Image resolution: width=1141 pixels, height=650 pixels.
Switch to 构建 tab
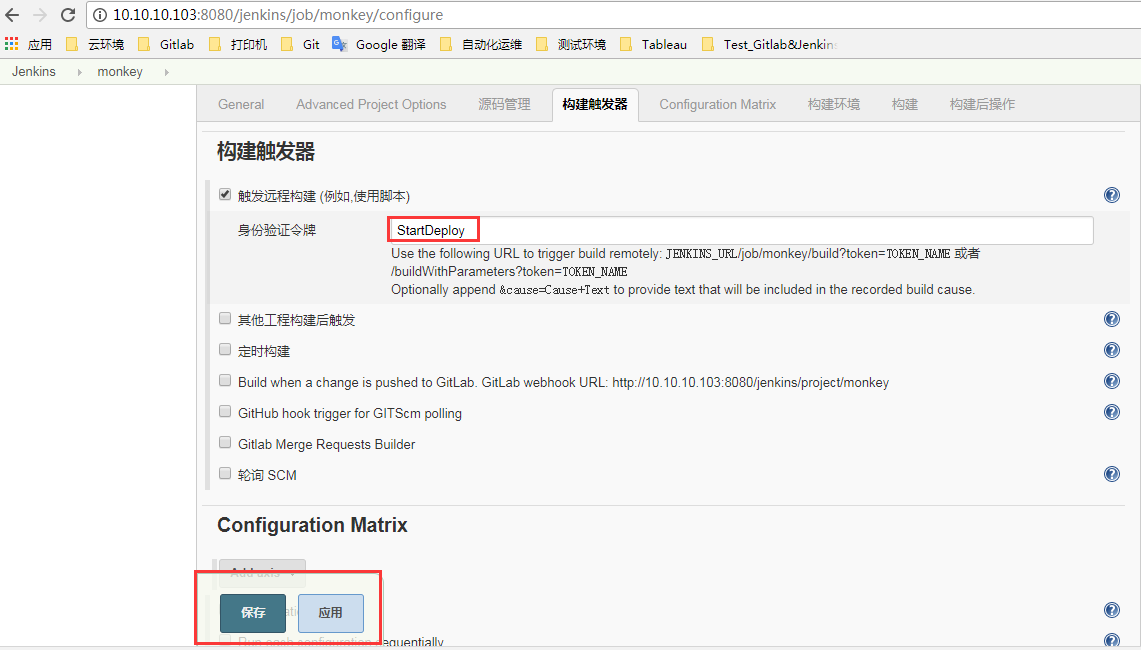click(x=905, y=104)
